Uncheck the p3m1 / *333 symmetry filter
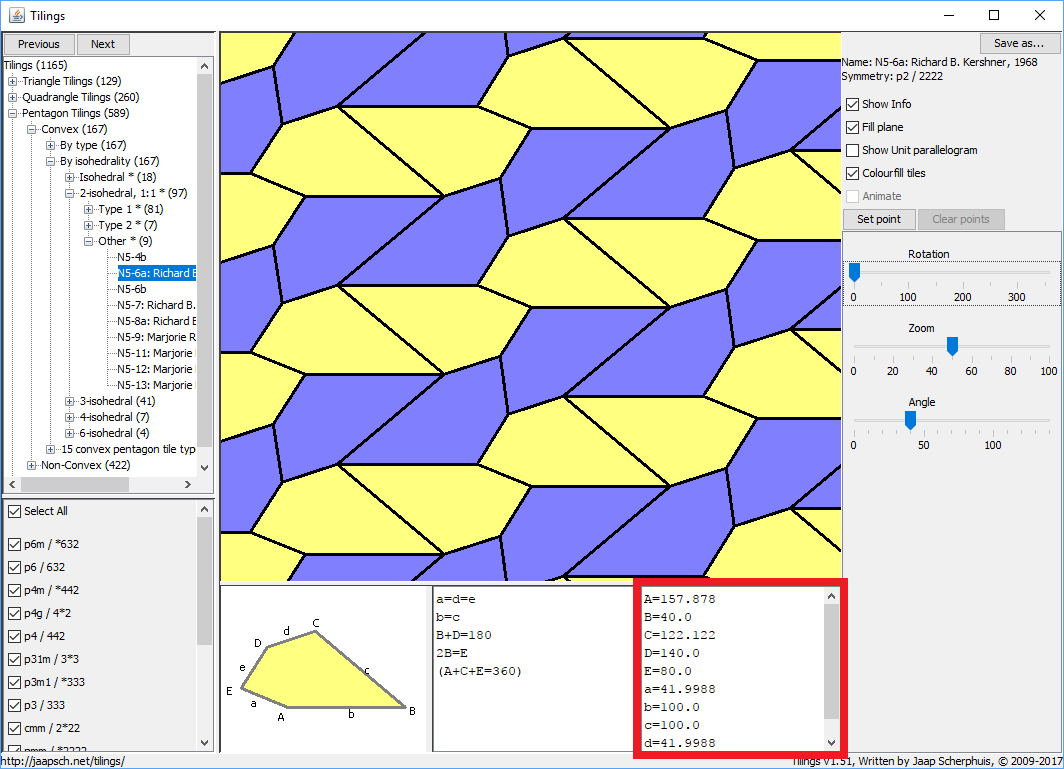This screenshot has width=1064, height=769. point(14,683)
